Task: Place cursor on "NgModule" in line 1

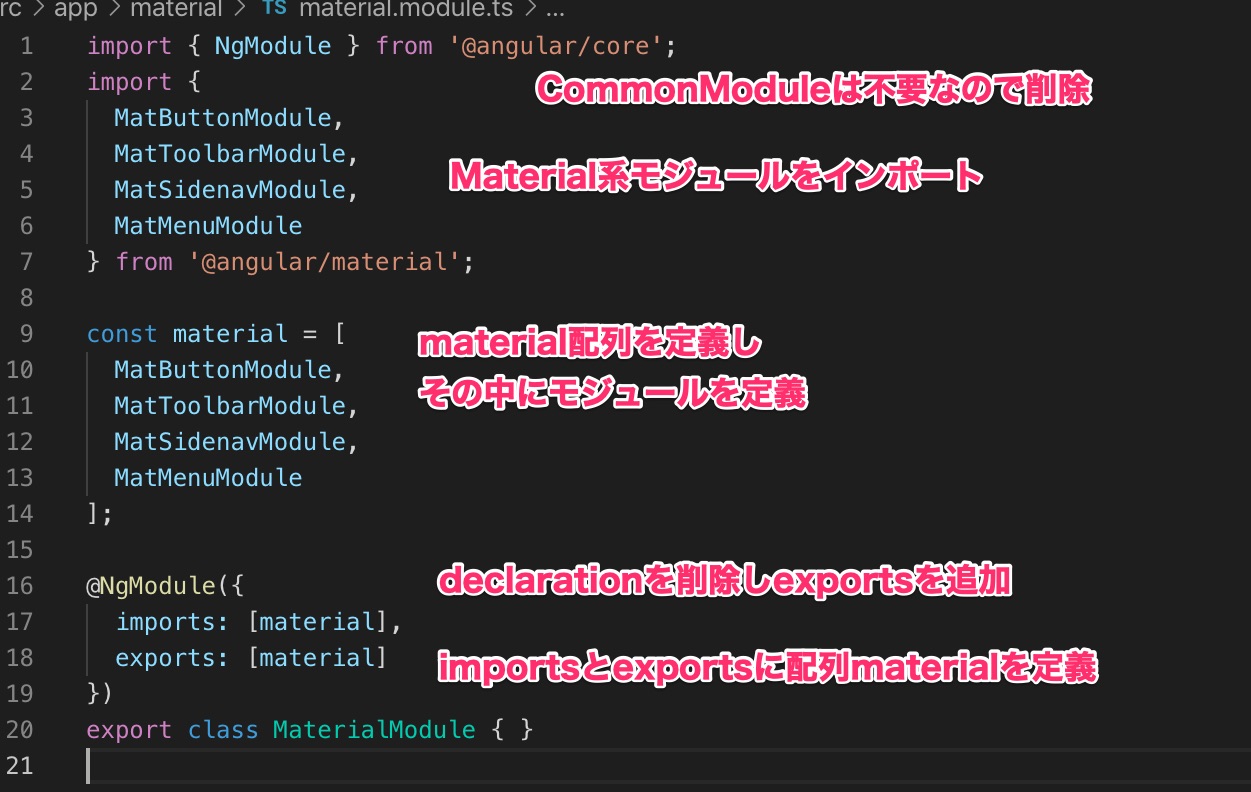Action: (x=272, y=45)
